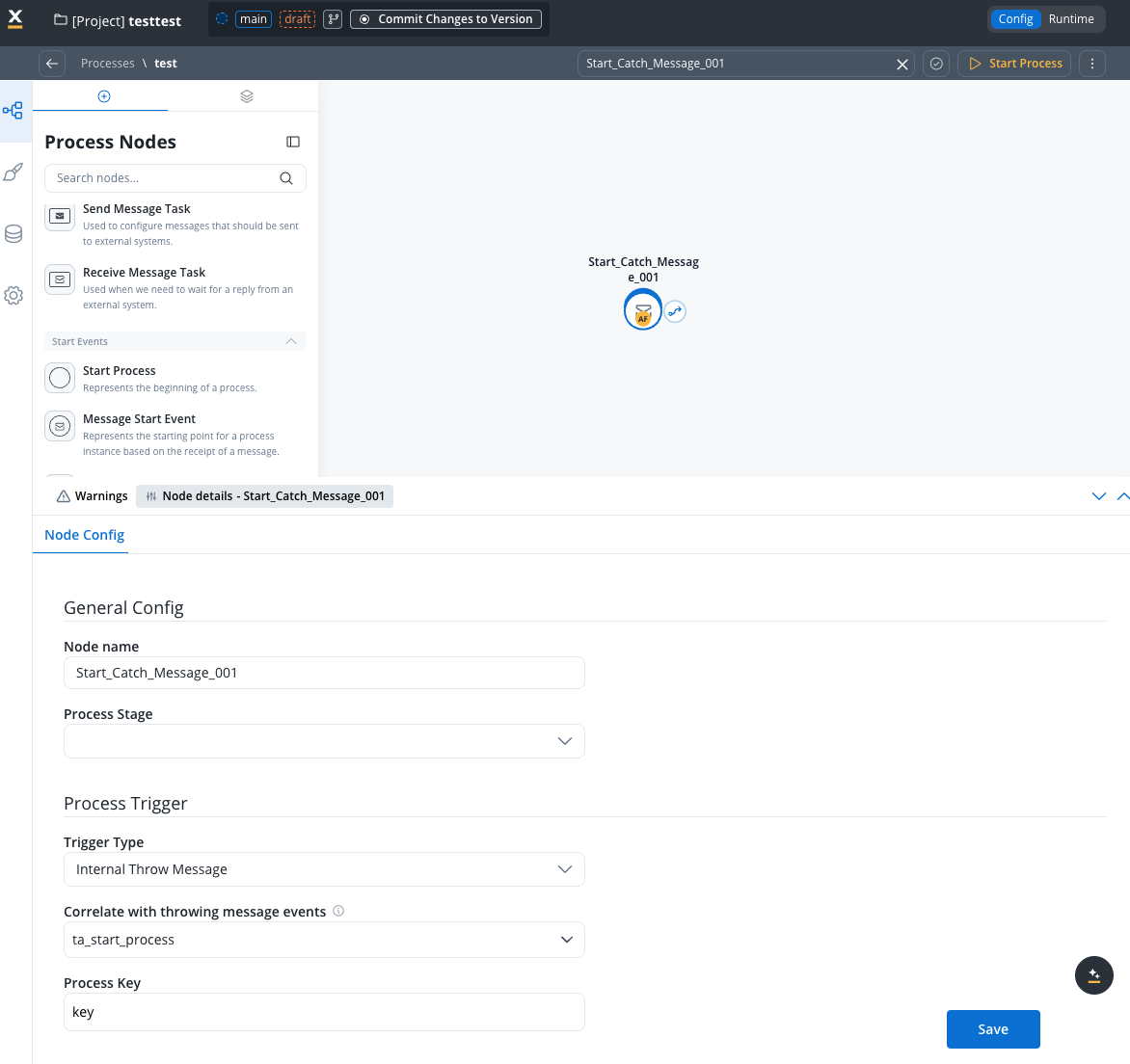Image resolution: width=1130 pixels, height=1064 pixels.
Task: Click the Save button
Action: 992,1029
